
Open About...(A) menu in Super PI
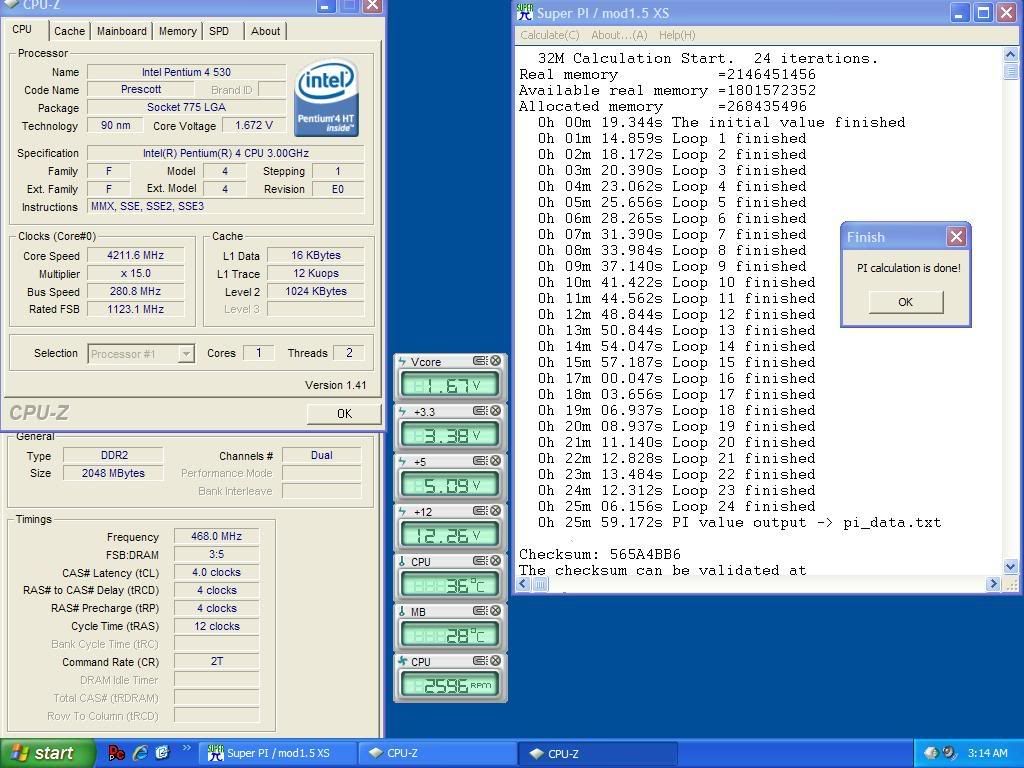click(x=619, y=35)
